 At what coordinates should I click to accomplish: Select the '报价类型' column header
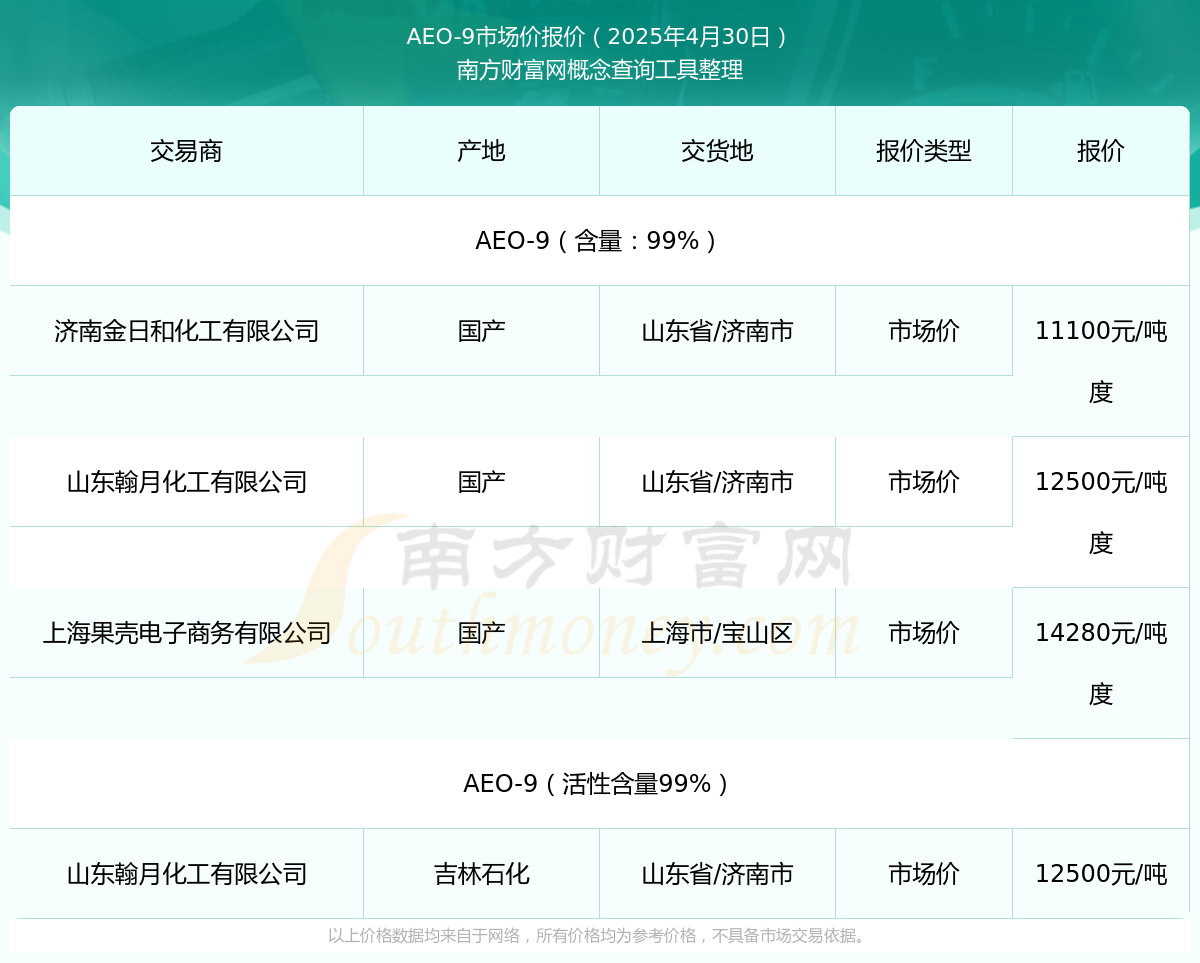(924, 151)
